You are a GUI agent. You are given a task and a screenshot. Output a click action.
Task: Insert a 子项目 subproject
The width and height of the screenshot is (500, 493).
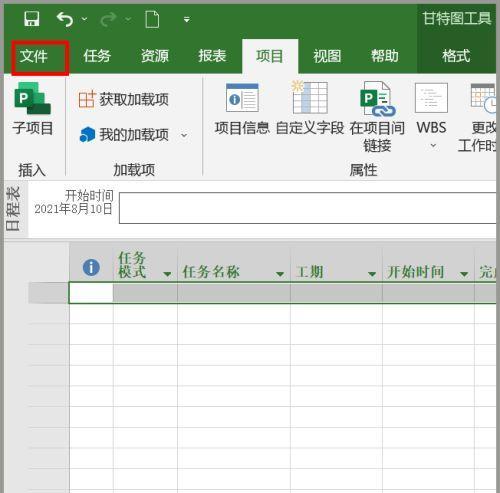point(32,109)
